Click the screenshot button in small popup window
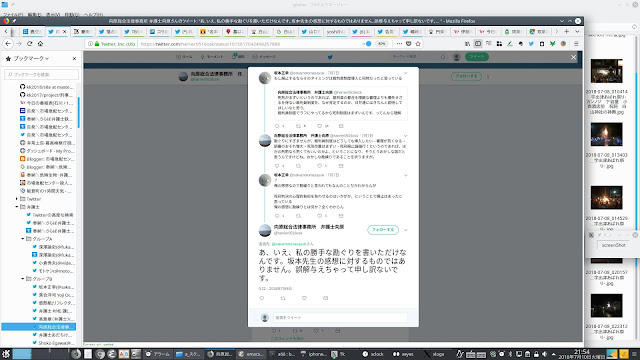The width and height of the screenshot is (640, 360). pos(613,245)
